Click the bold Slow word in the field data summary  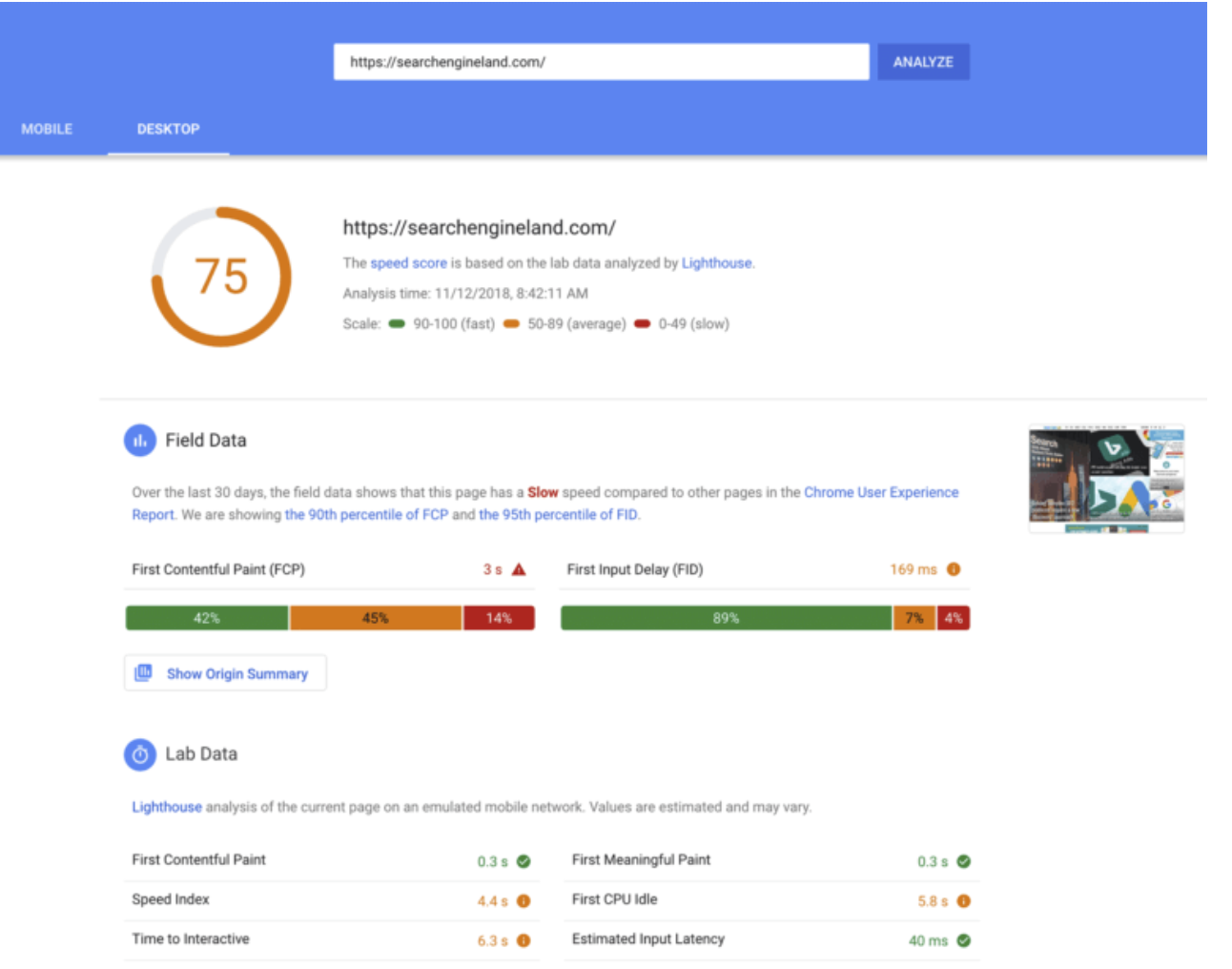[x=543, y=493]
